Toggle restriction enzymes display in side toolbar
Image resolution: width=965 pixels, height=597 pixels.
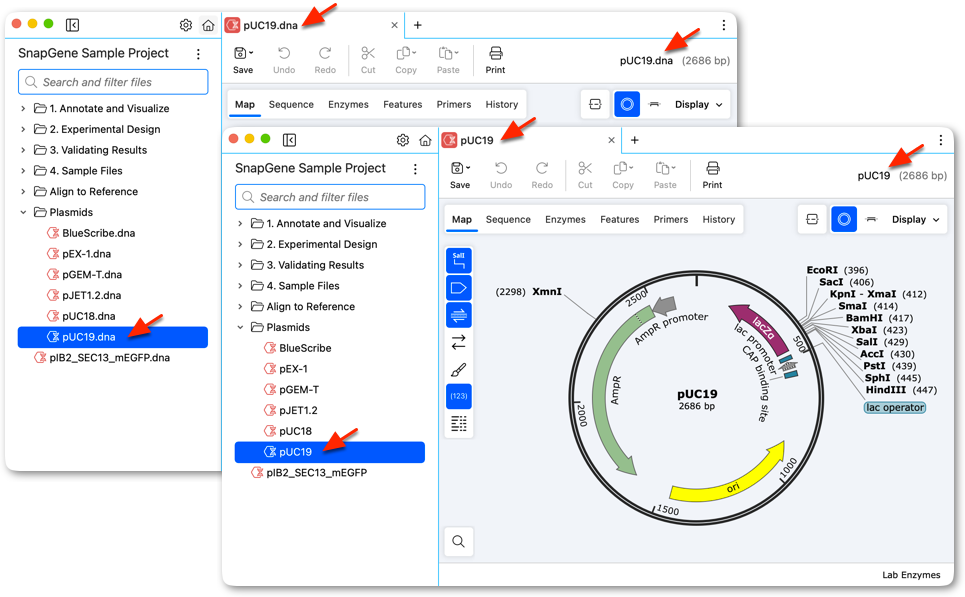point(458,261)
